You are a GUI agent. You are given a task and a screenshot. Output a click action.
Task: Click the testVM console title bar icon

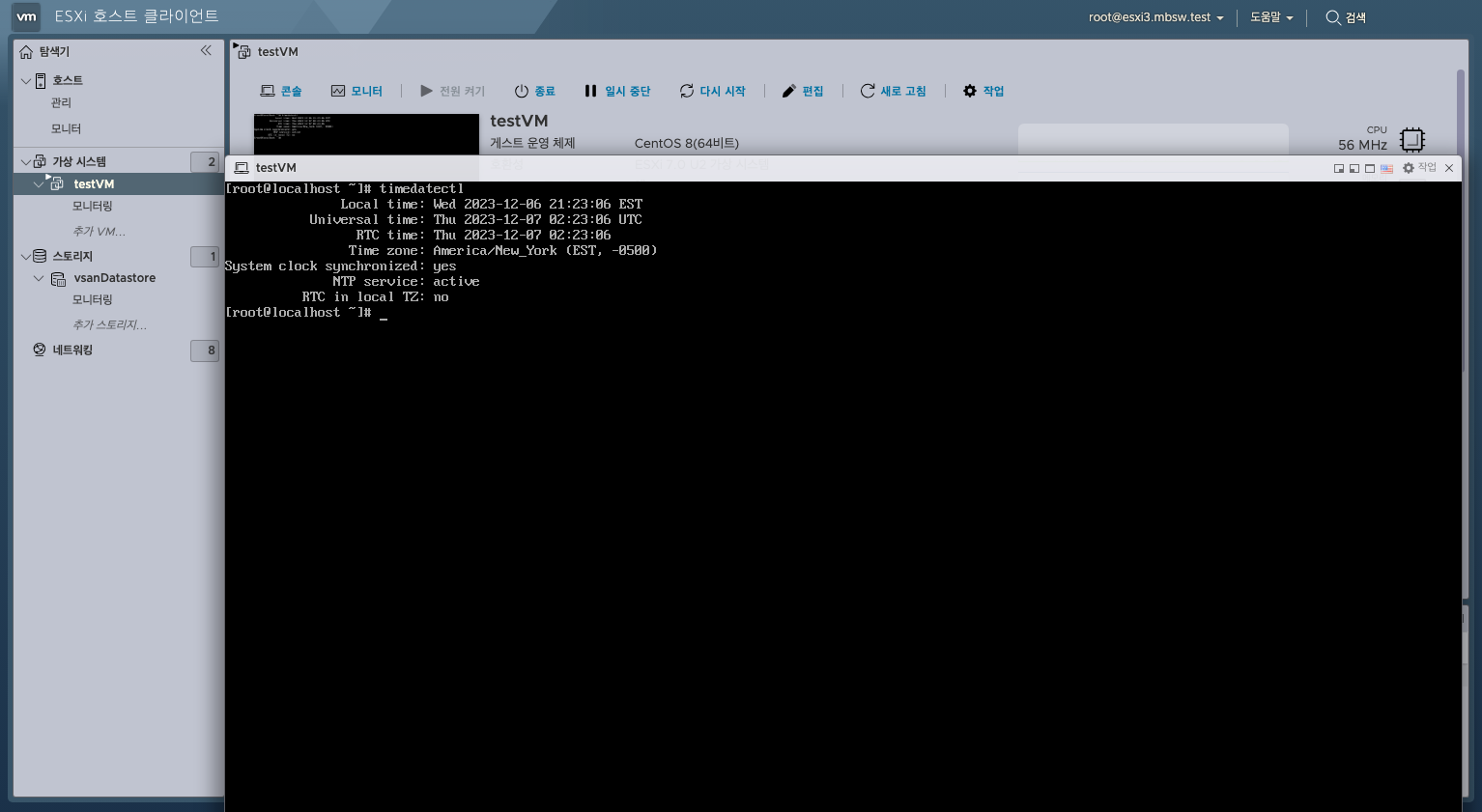pos(242,168)
